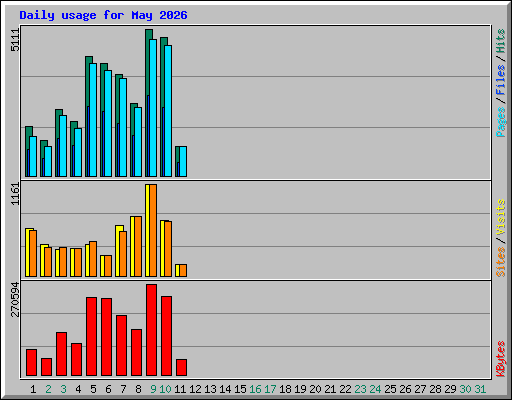Viewport: 512px width, 400px height.
Task: Select day label "1" on the axis
Action: pos(33,389)
